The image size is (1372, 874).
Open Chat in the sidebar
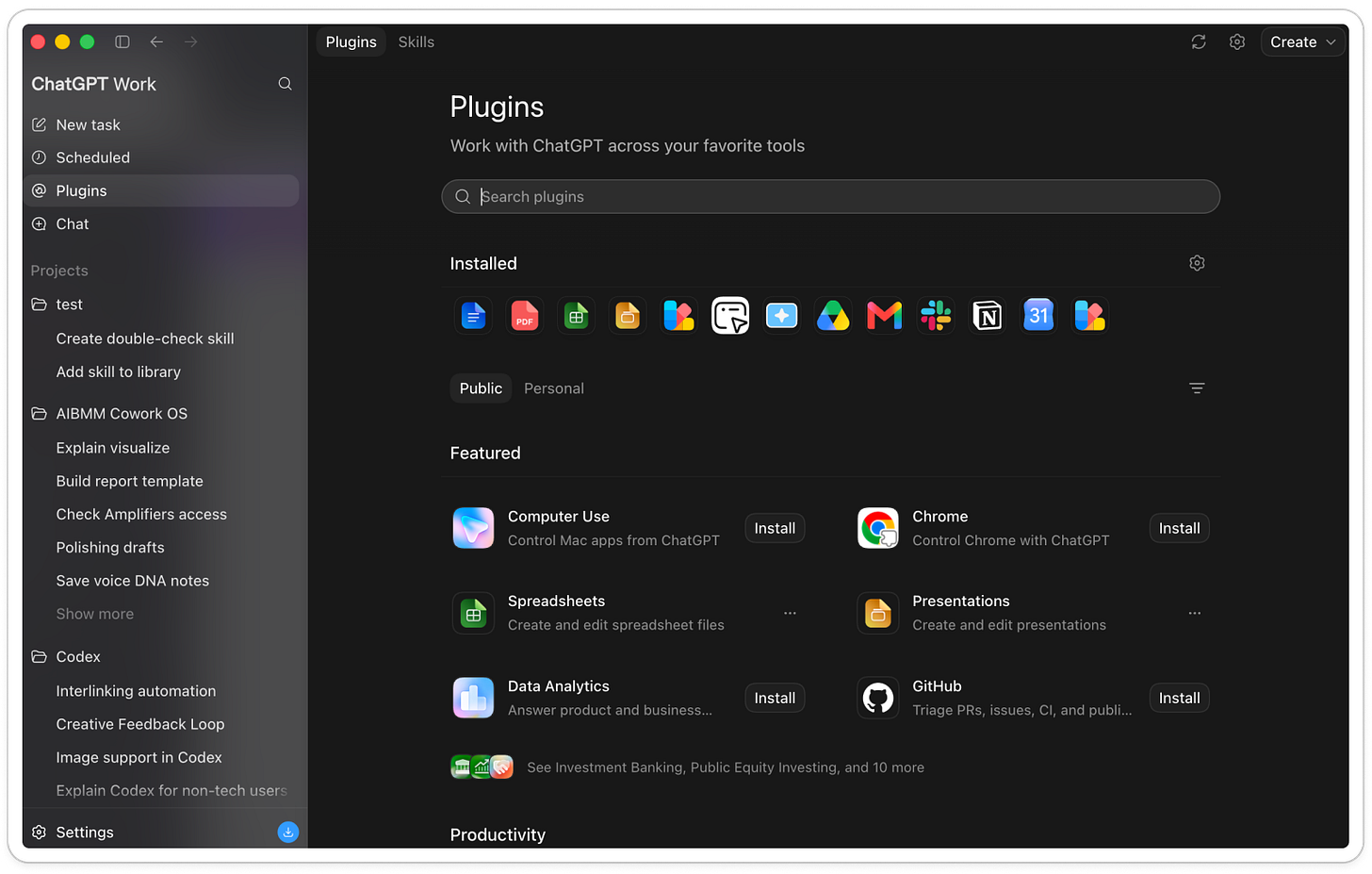(161, 223)
